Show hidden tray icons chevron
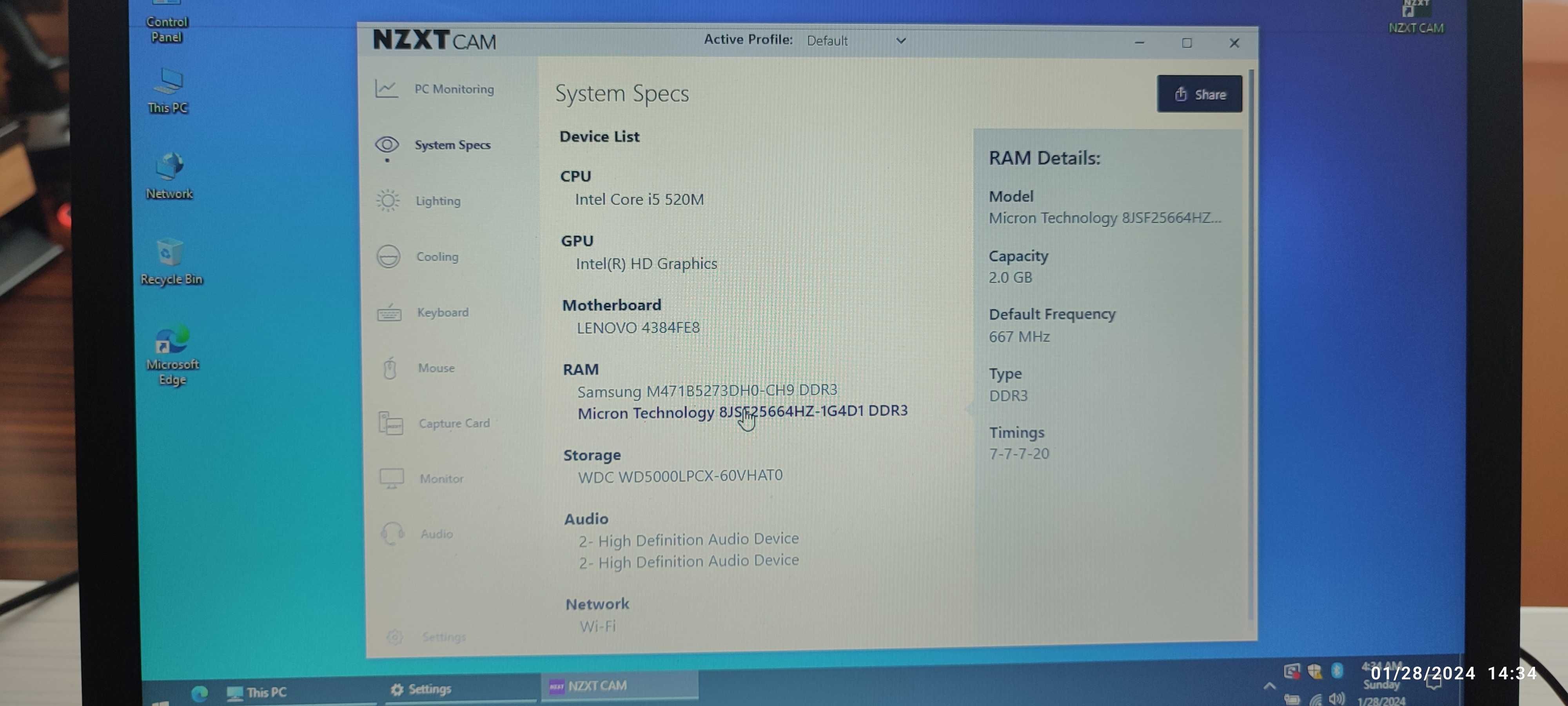1568x706 pixels. (1269, 686)
